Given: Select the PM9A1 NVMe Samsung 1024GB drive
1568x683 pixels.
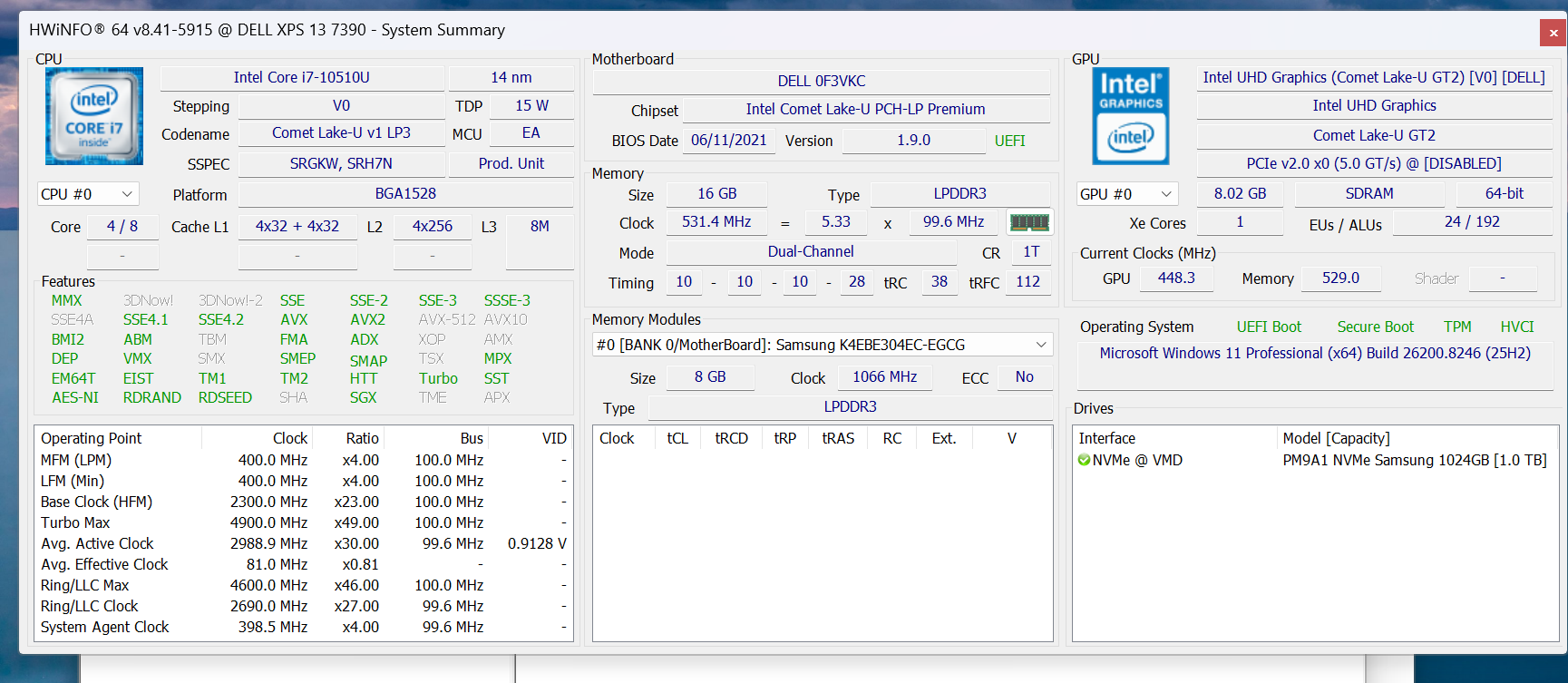Looking at the screenshot, I should pyautogui.click(x=1415, y=460).
